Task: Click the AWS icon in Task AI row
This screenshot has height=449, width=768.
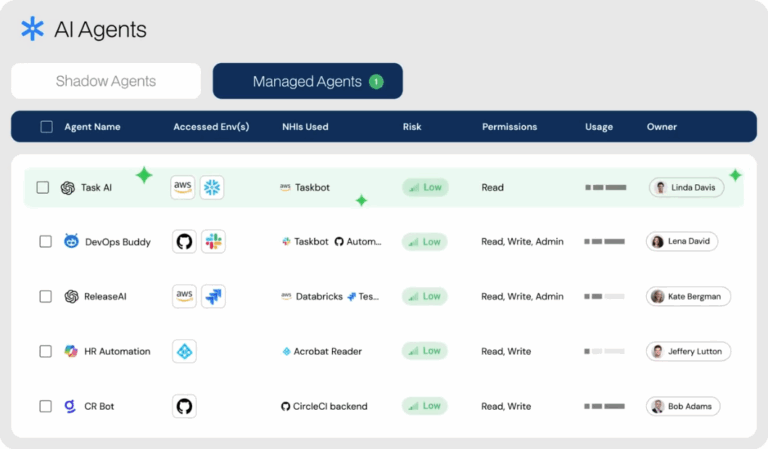Action: [183, 187]
